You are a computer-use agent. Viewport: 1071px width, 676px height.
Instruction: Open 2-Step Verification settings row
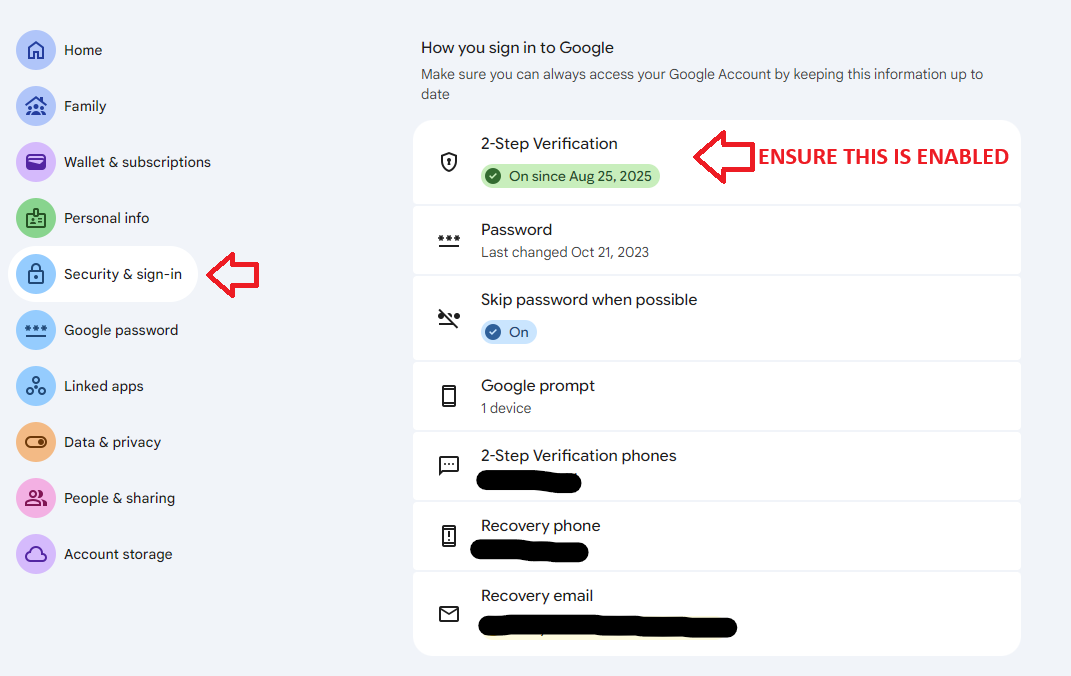click(x=717, y=163)
